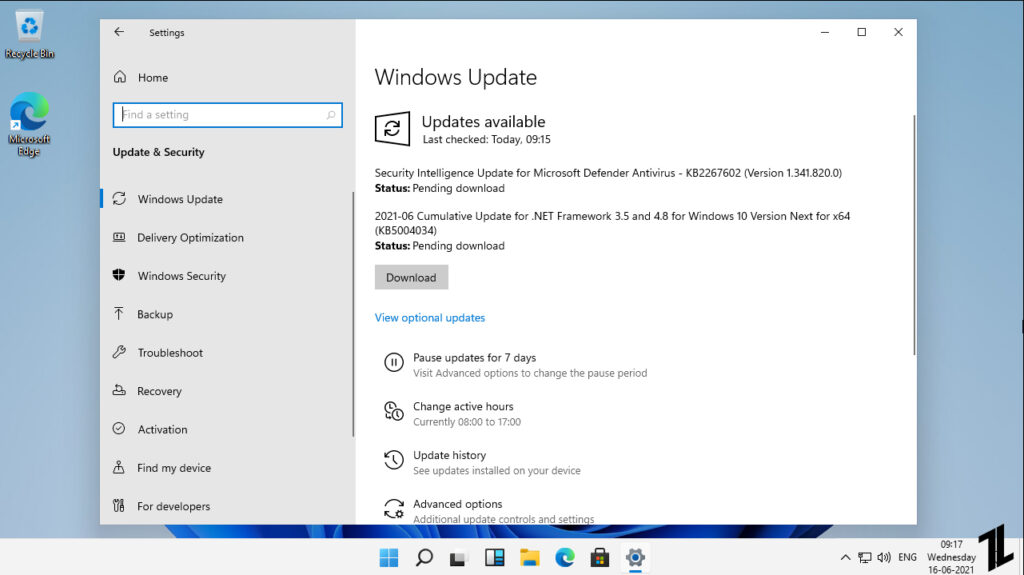Open taskbar Search

click(x=424, y=557)
